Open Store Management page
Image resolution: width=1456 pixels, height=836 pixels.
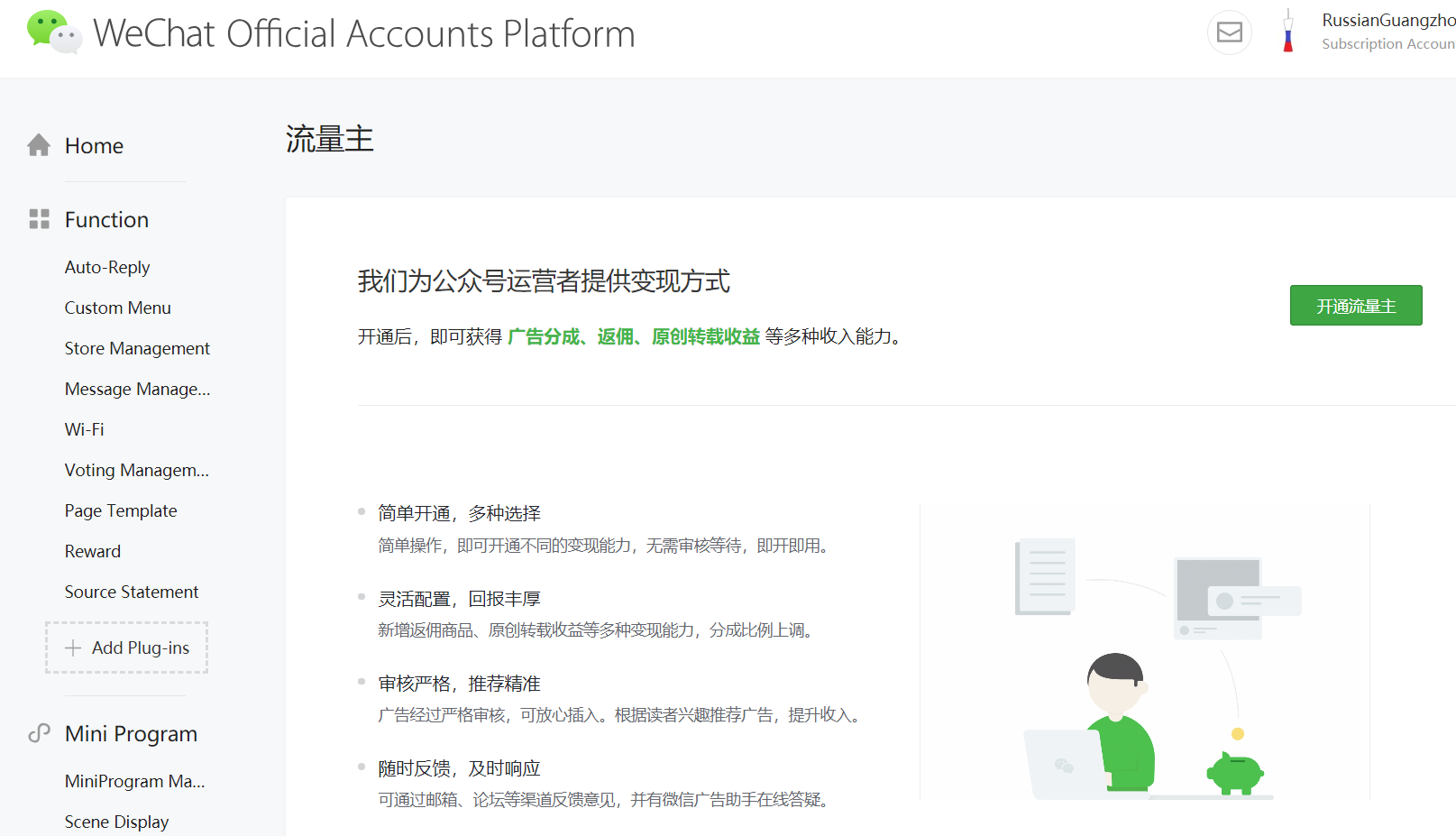tap(137, 348)
